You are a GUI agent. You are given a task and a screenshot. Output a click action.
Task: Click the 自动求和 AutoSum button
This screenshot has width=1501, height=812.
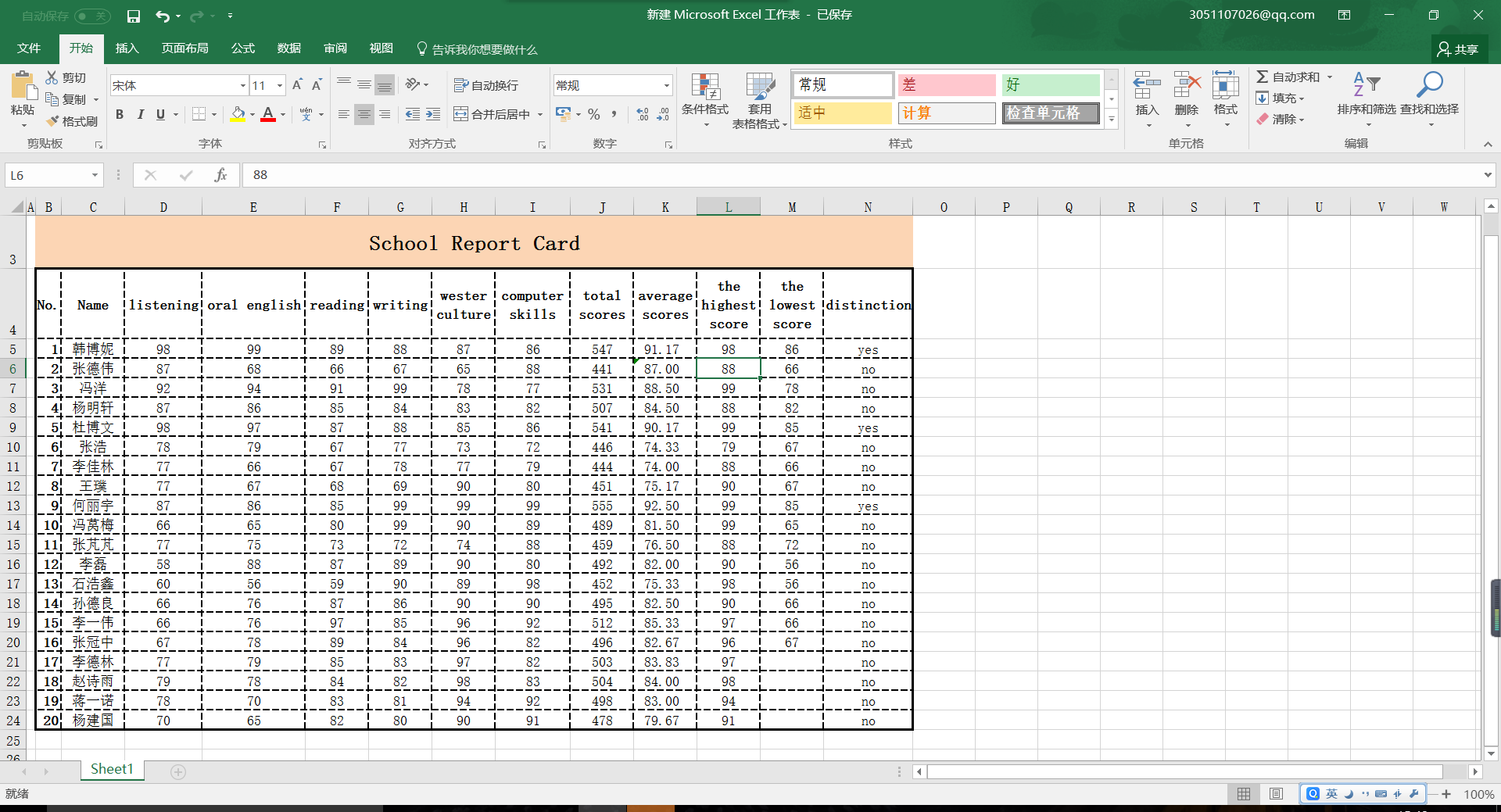pyautogui.click(x=1288, y=77)
